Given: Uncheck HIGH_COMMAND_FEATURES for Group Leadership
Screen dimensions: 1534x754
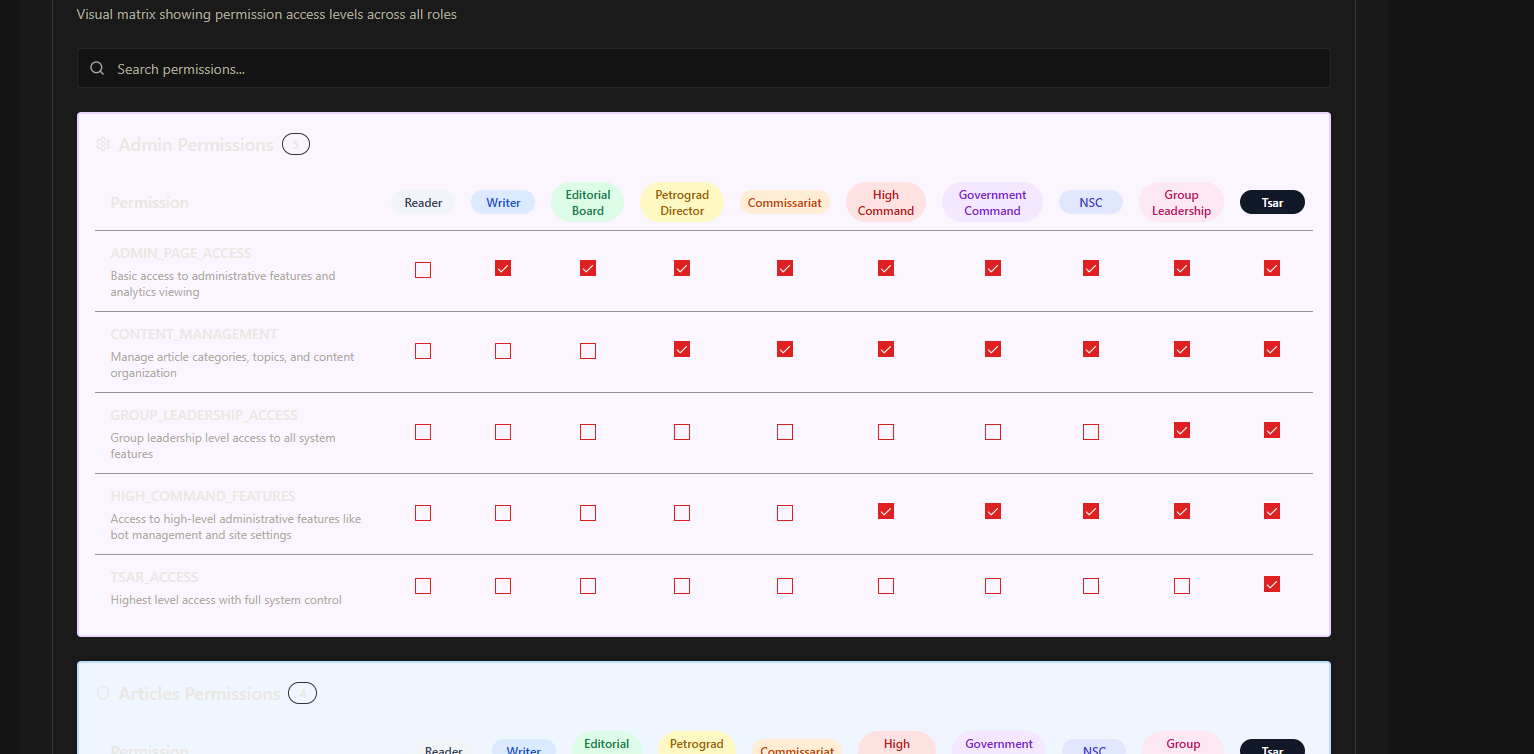Looking at the screenshot, I should click(x=1182, y=511).
